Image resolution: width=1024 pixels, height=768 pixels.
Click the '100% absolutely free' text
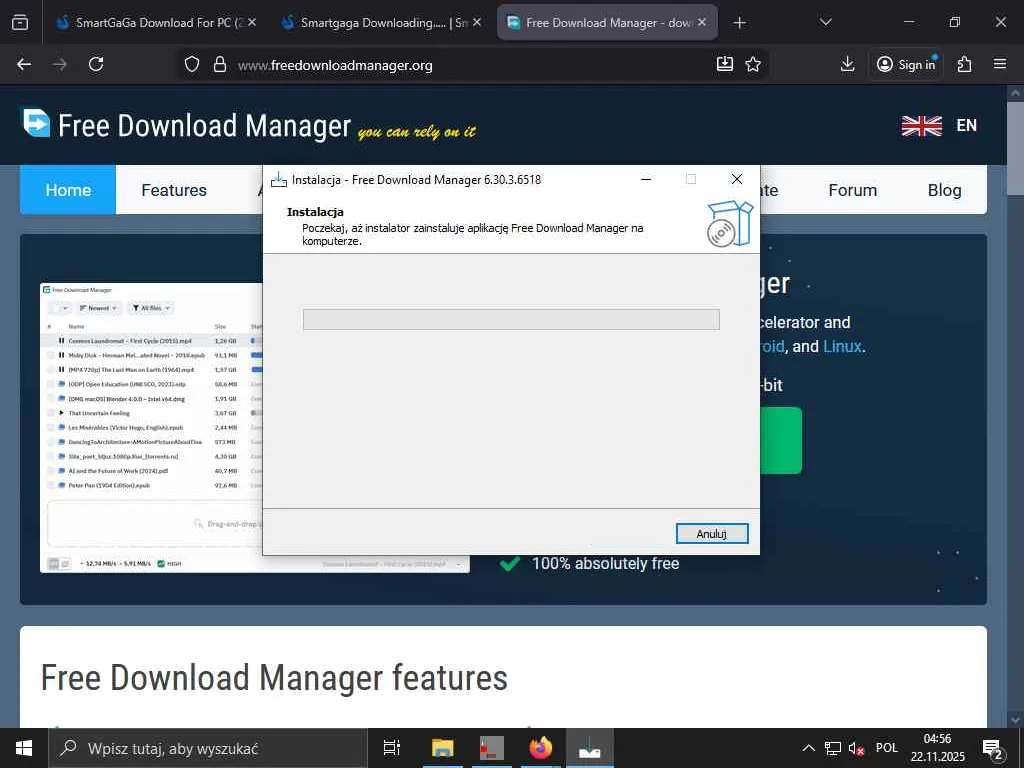605,564
